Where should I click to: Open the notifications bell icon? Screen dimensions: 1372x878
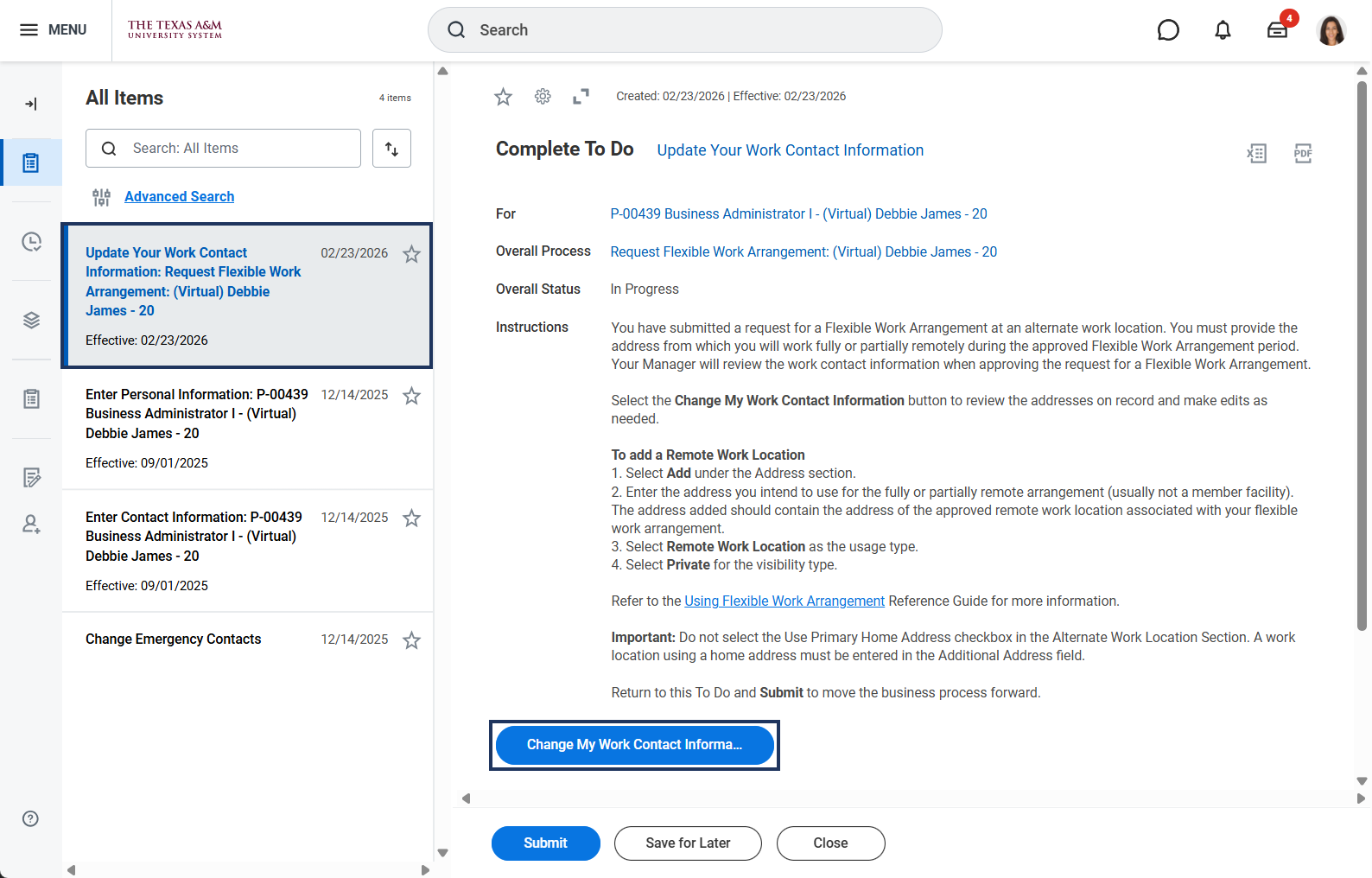click(x=1223, y=30)
